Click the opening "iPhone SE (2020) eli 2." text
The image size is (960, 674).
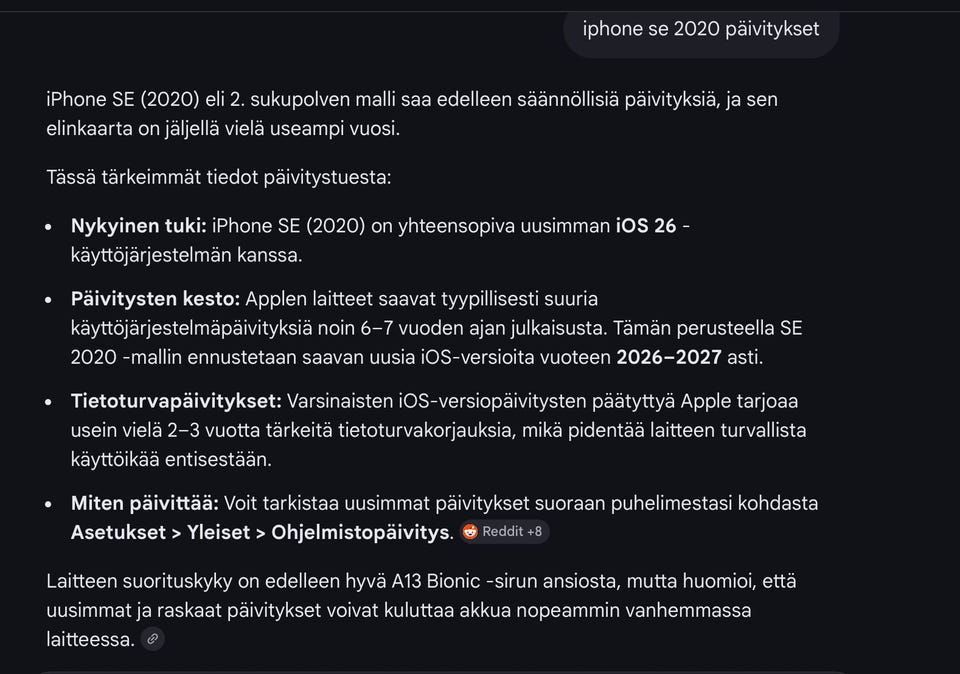pyautogui.click(x=146, y=100)
